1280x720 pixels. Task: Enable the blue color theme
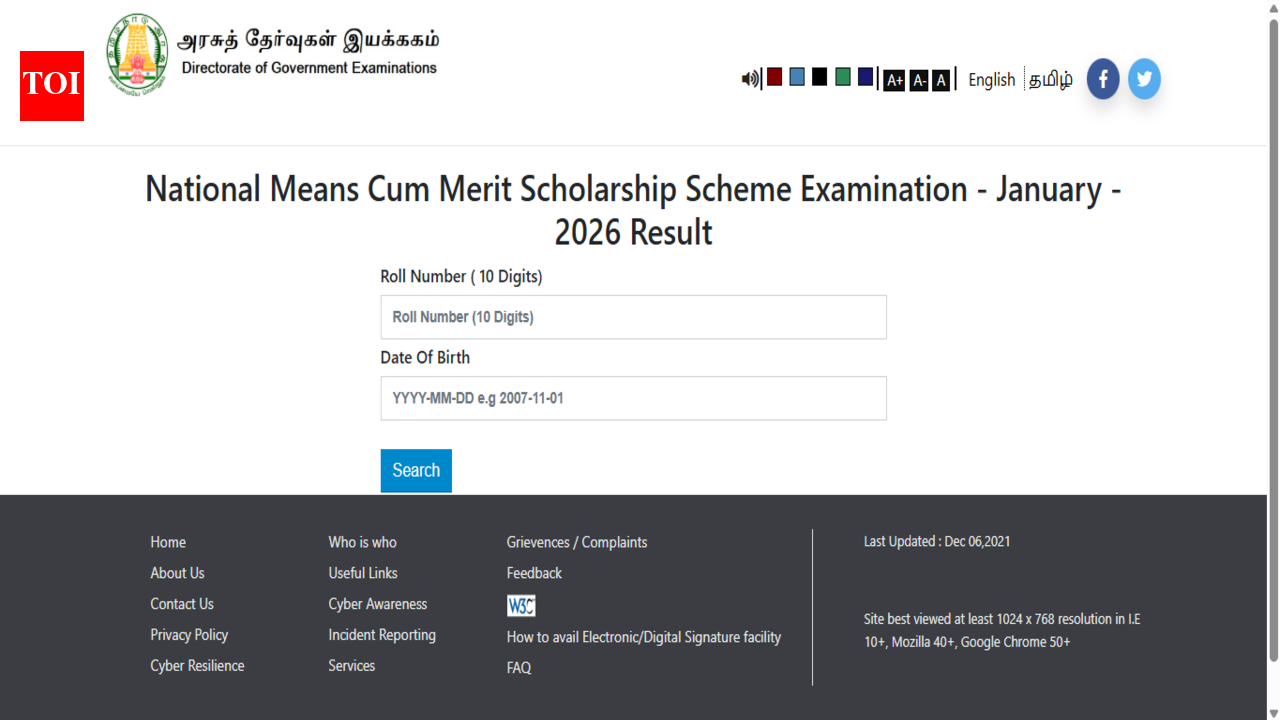797,76
